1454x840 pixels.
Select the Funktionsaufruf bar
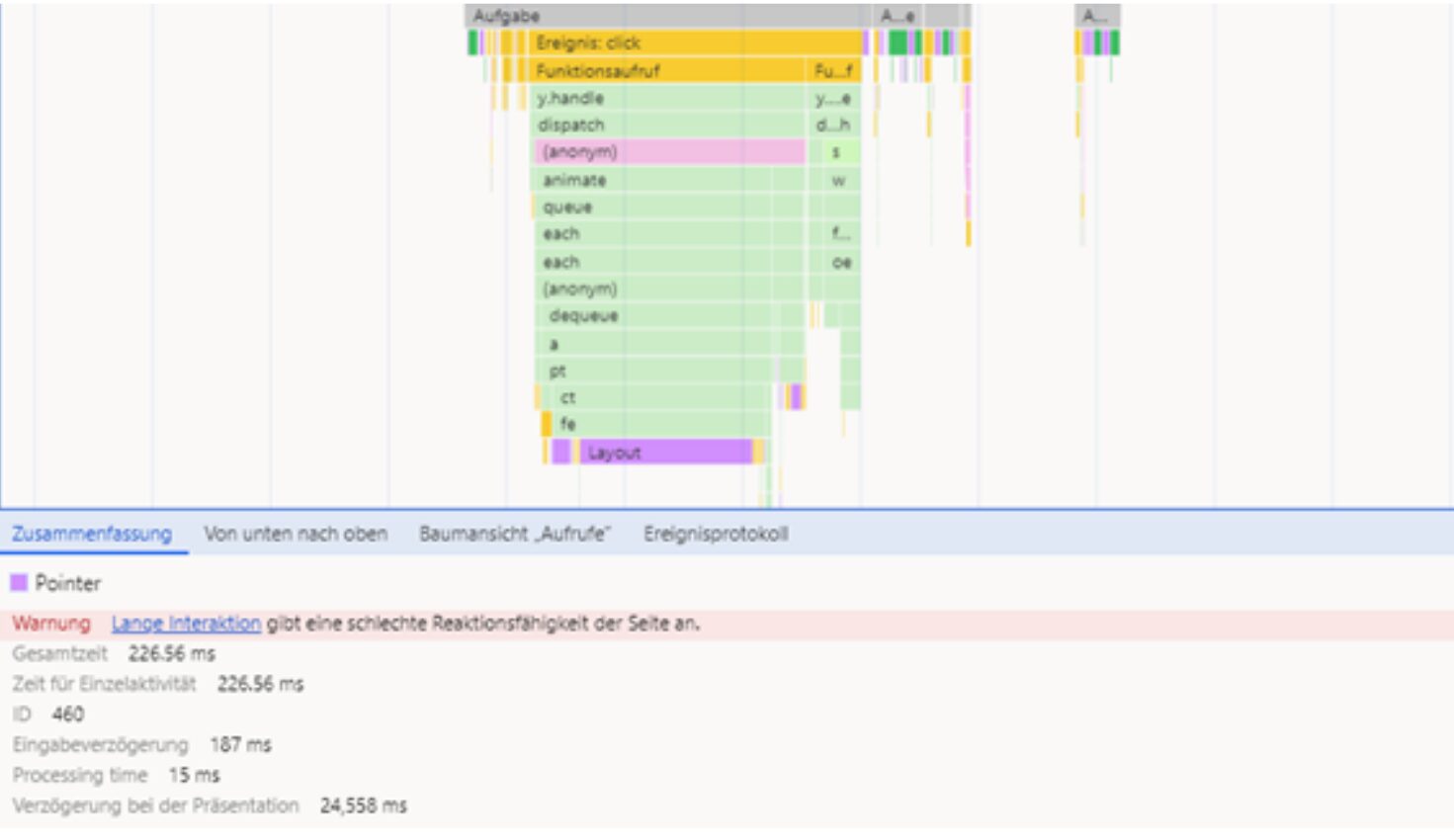click(x=667, y=70)
